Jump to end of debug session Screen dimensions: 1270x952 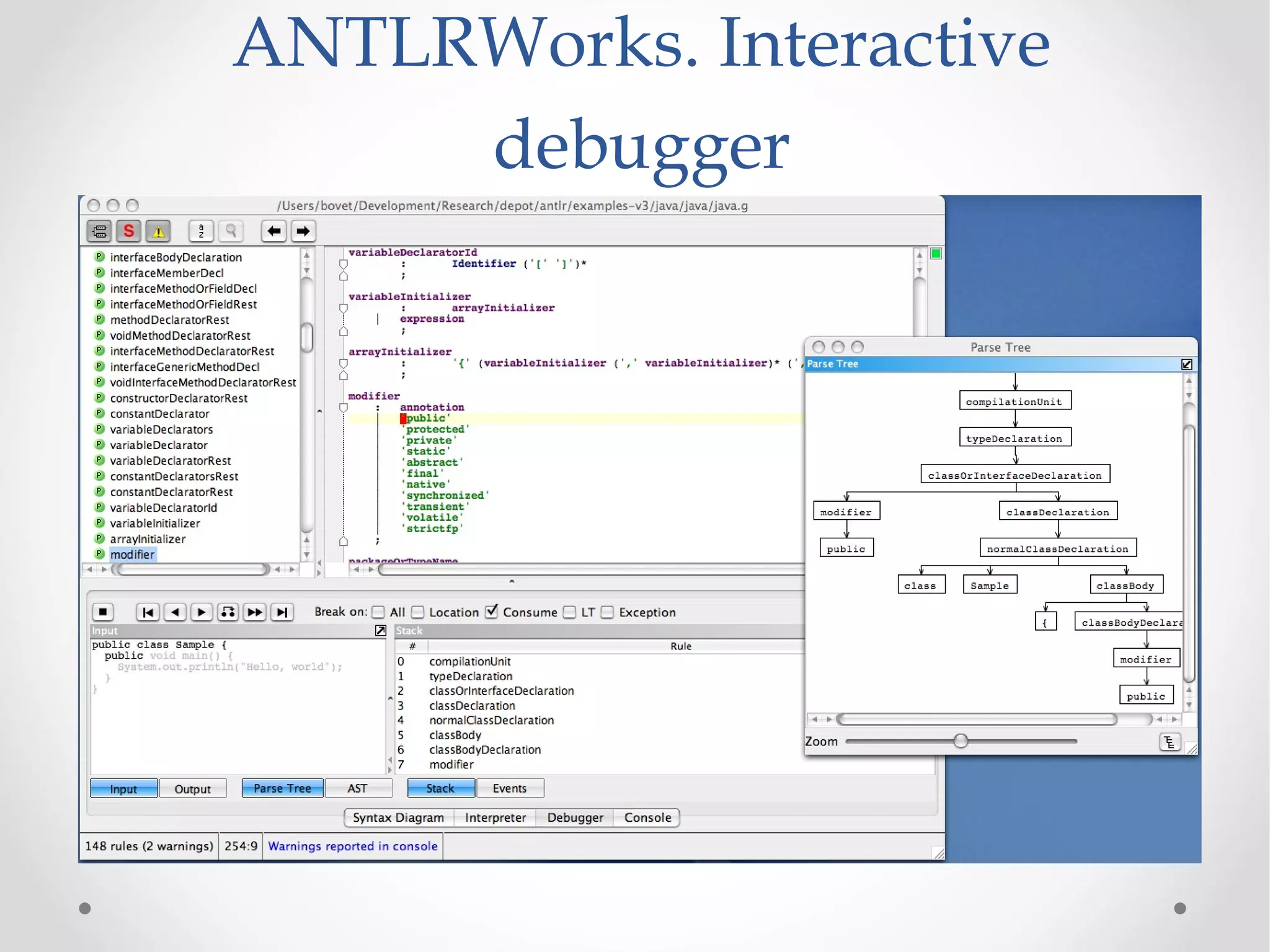click(x=282, y=612)
